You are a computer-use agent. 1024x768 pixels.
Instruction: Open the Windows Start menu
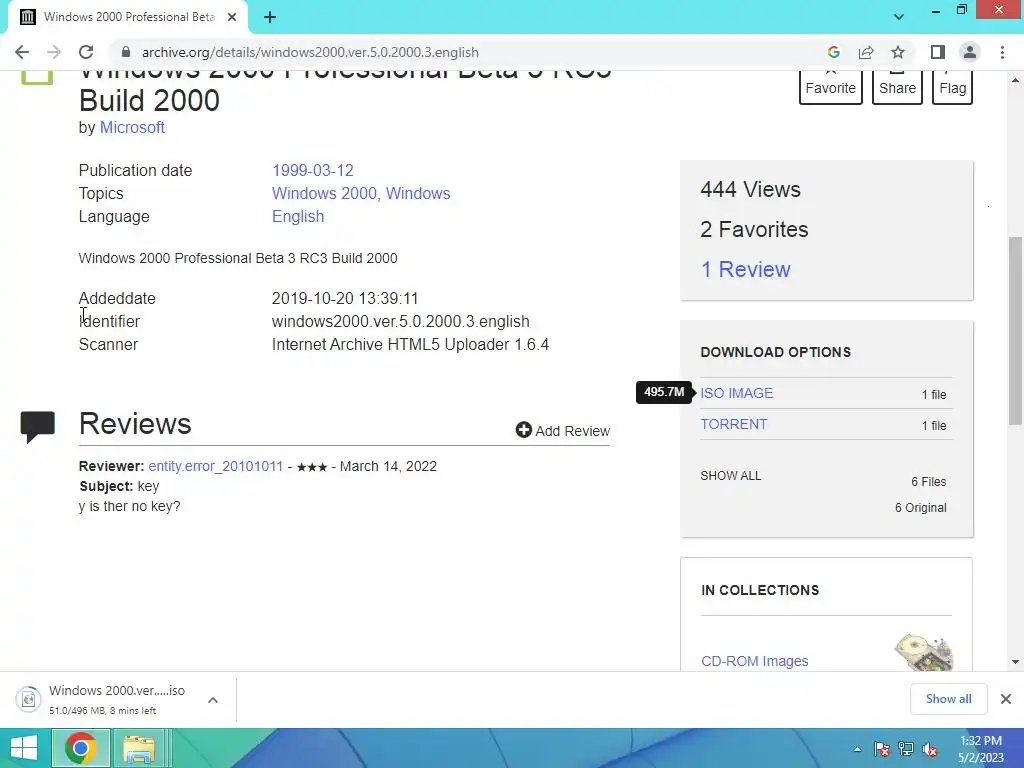pos(24,748)
